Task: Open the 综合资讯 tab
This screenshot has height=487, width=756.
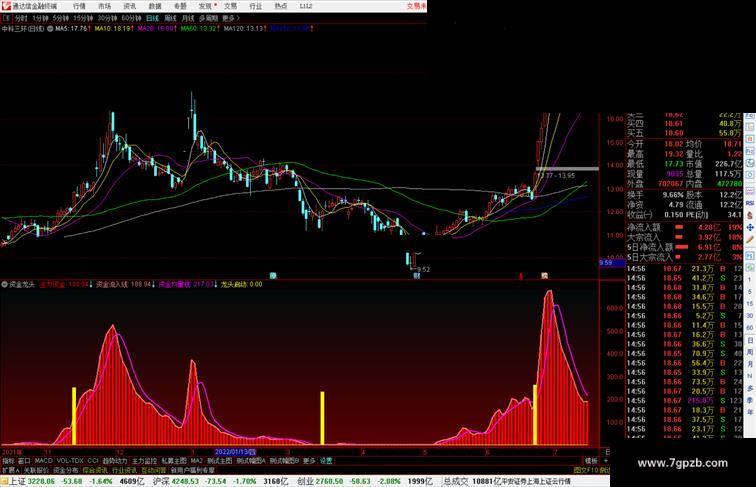Action: [95, 470]
